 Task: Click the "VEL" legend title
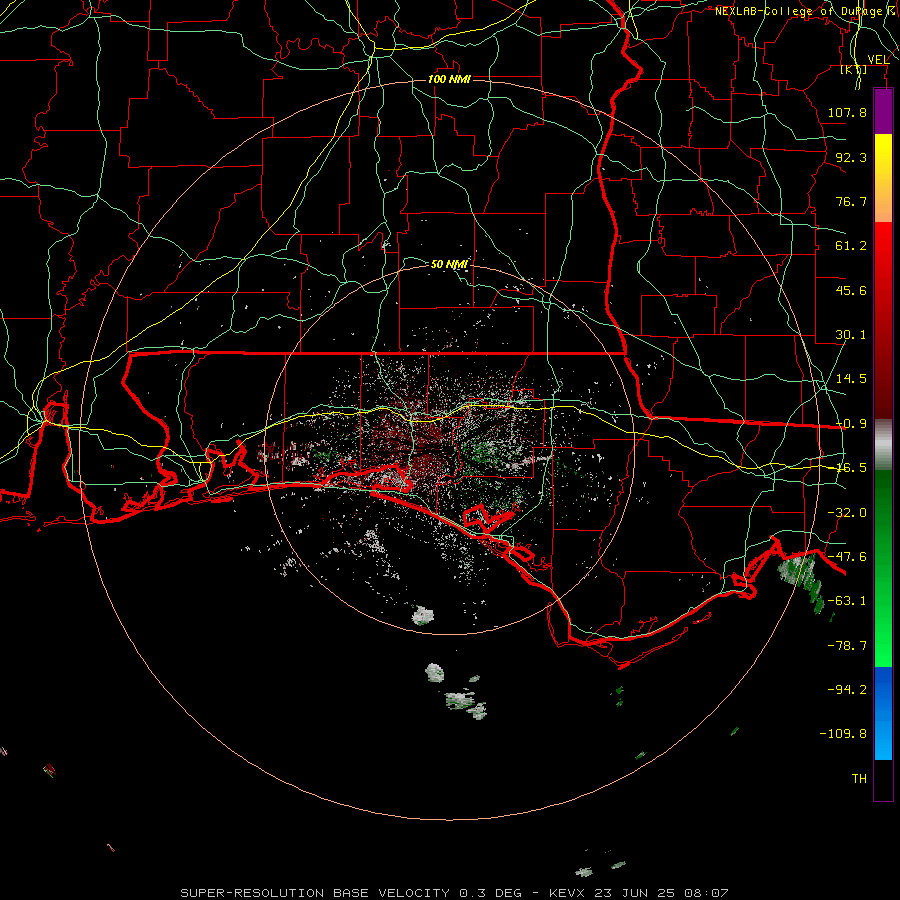[878, 60]
